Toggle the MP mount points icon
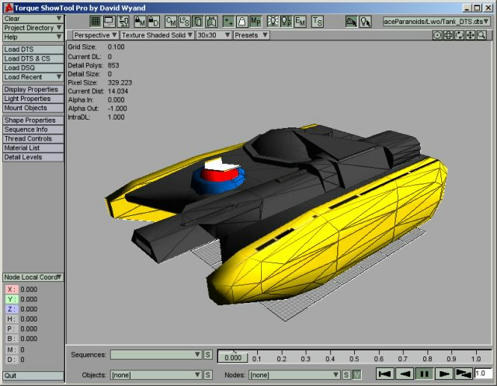The height and width of the screenshot is (386, 497). click(256, 21)
